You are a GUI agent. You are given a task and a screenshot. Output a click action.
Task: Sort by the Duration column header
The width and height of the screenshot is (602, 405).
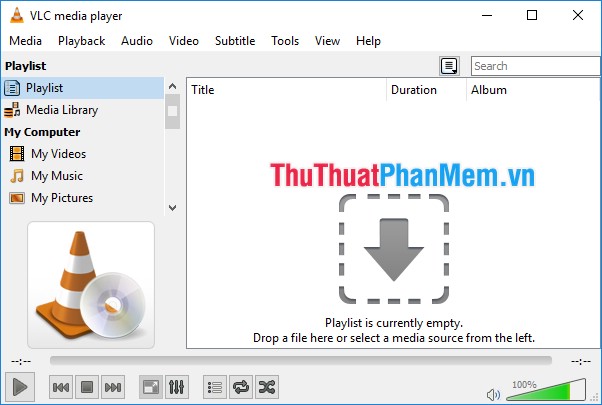click(x=426, y=90)
